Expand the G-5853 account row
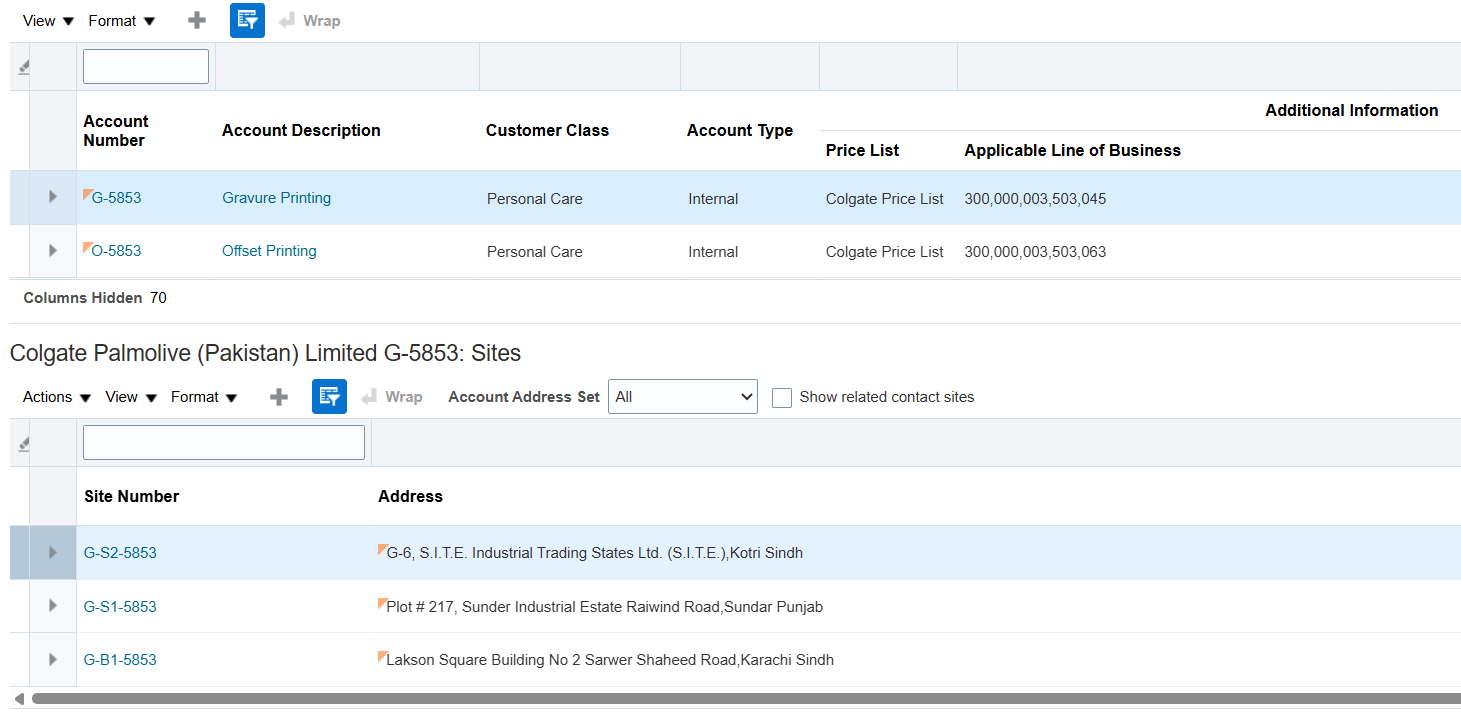This screenshot has width=1461, height=717. coord(53,197)
